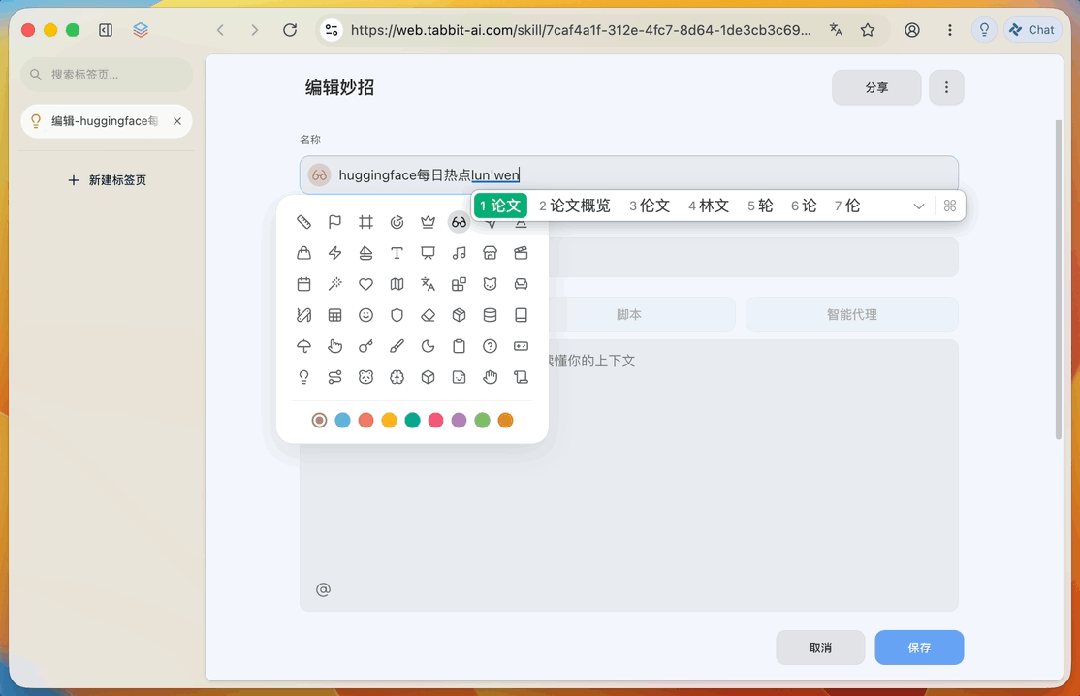
Task: Select the cat face icon
Action: pos(490,284)
